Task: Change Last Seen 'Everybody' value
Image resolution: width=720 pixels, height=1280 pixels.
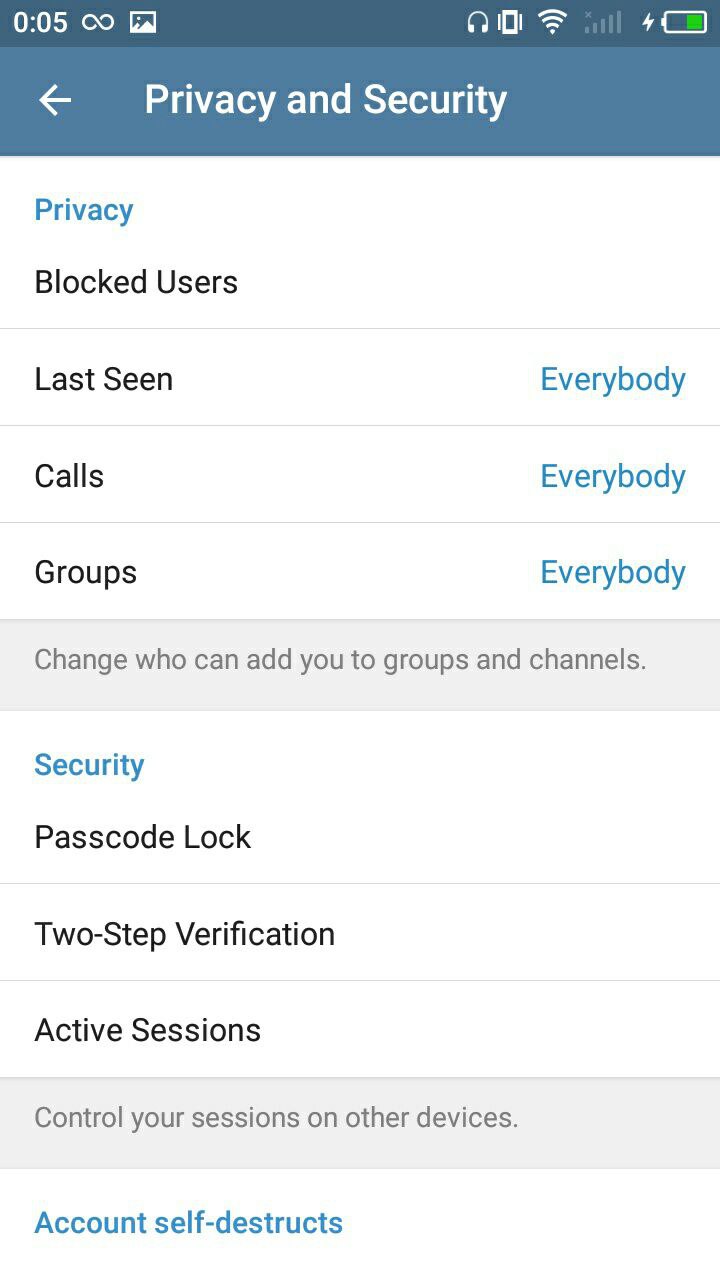Action: [x=612, y=379]
